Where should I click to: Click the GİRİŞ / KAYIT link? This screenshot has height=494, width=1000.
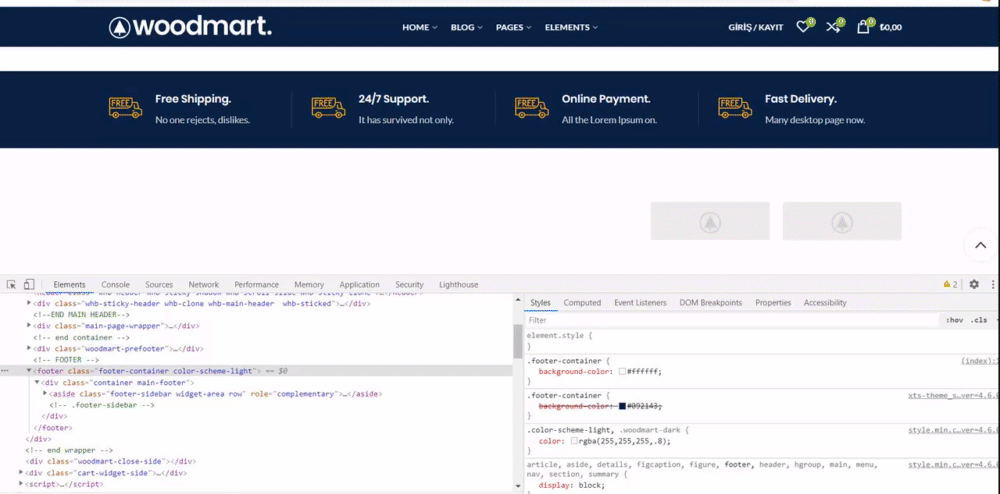tap(756, 27)
